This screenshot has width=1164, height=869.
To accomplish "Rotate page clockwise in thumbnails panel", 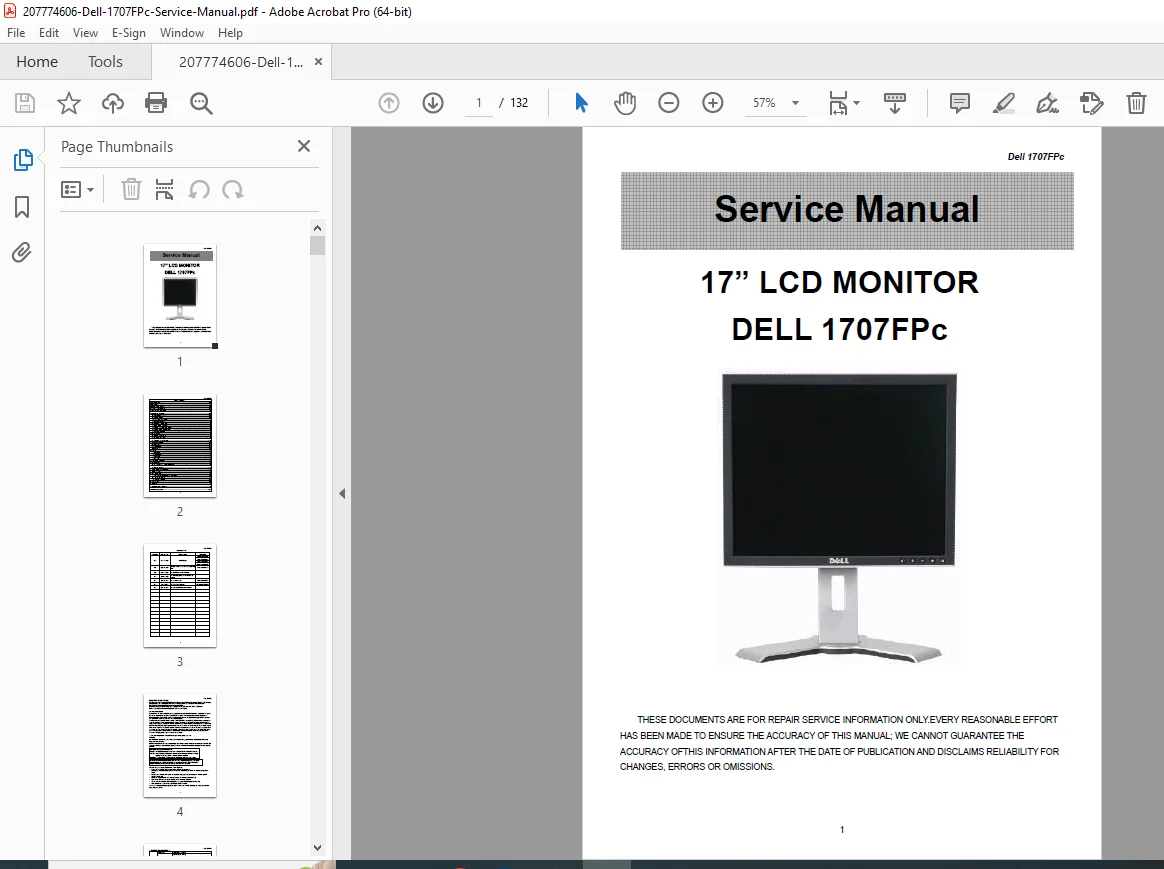I will (x=232, y=190).
